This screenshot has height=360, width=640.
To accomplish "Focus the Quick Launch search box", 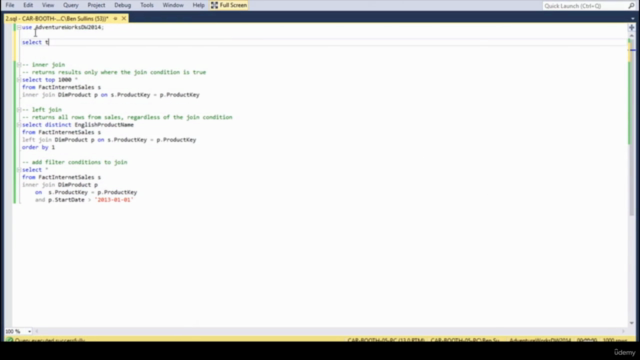I will pos(584,6).
